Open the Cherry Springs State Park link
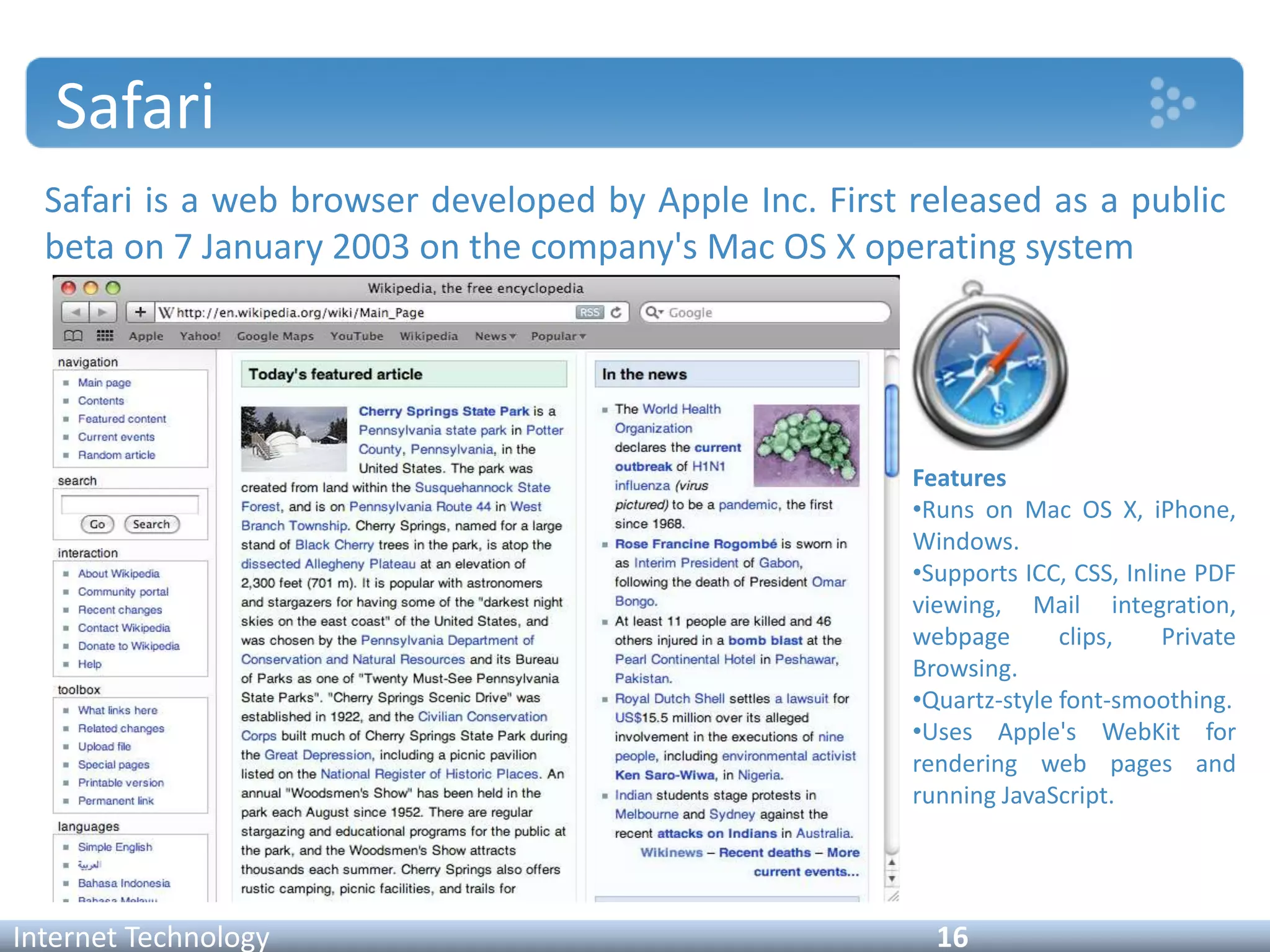Screen dimensions: 1270x952 coord(444,411)
